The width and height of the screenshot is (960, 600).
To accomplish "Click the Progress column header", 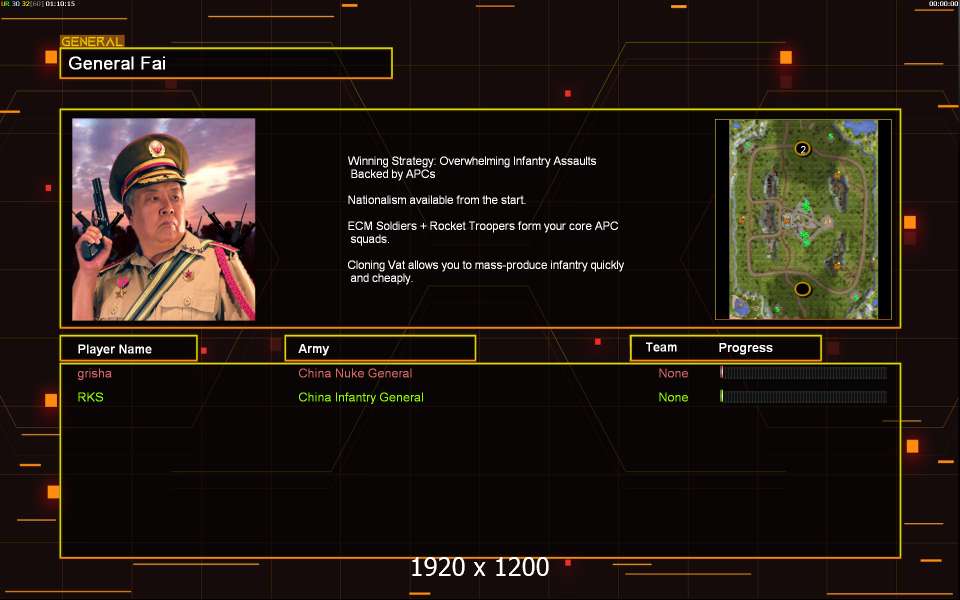I will (x=745, y=348).
